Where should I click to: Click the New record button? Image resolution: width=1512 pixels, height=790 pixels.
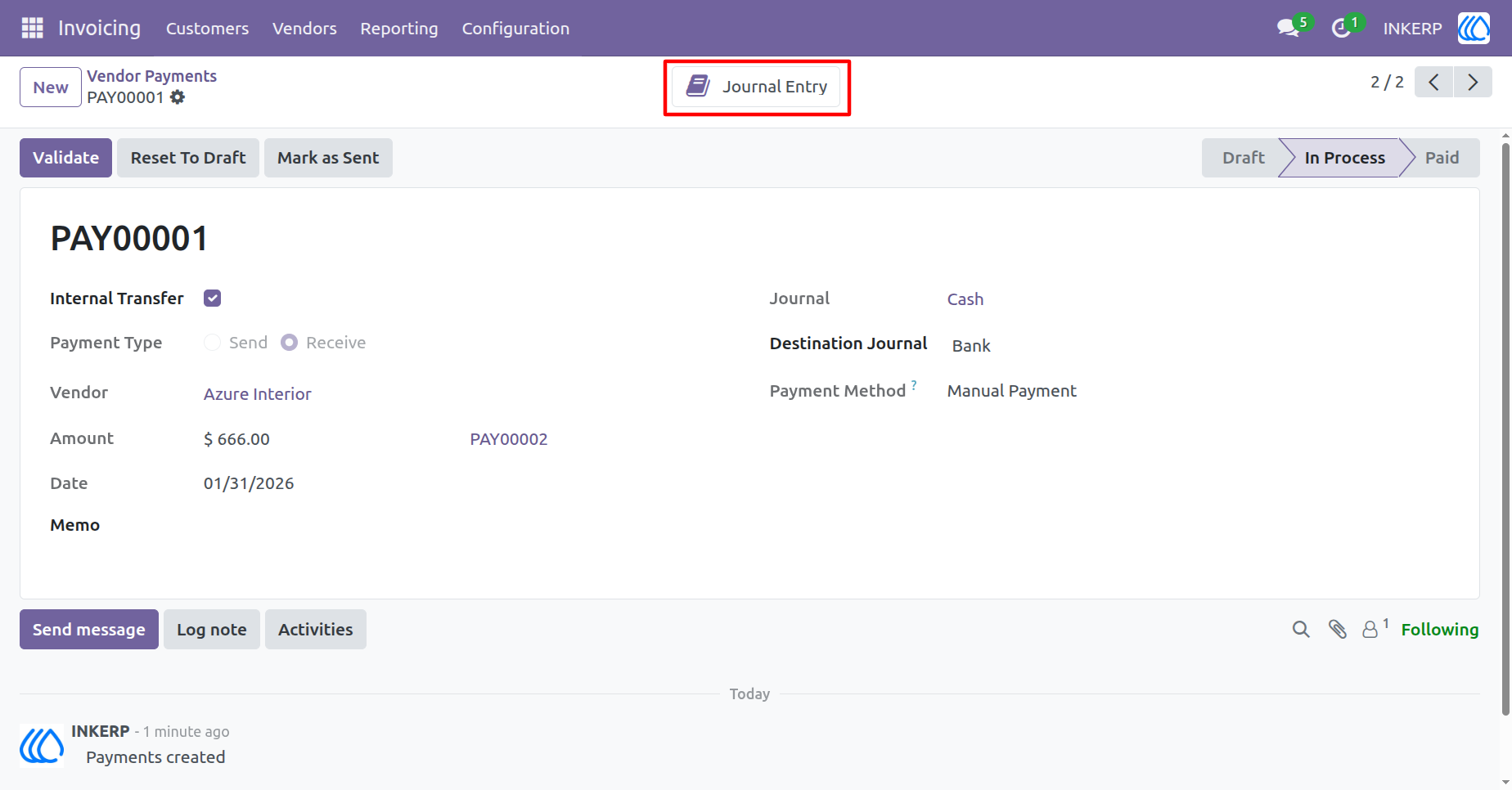click(51, 88)
